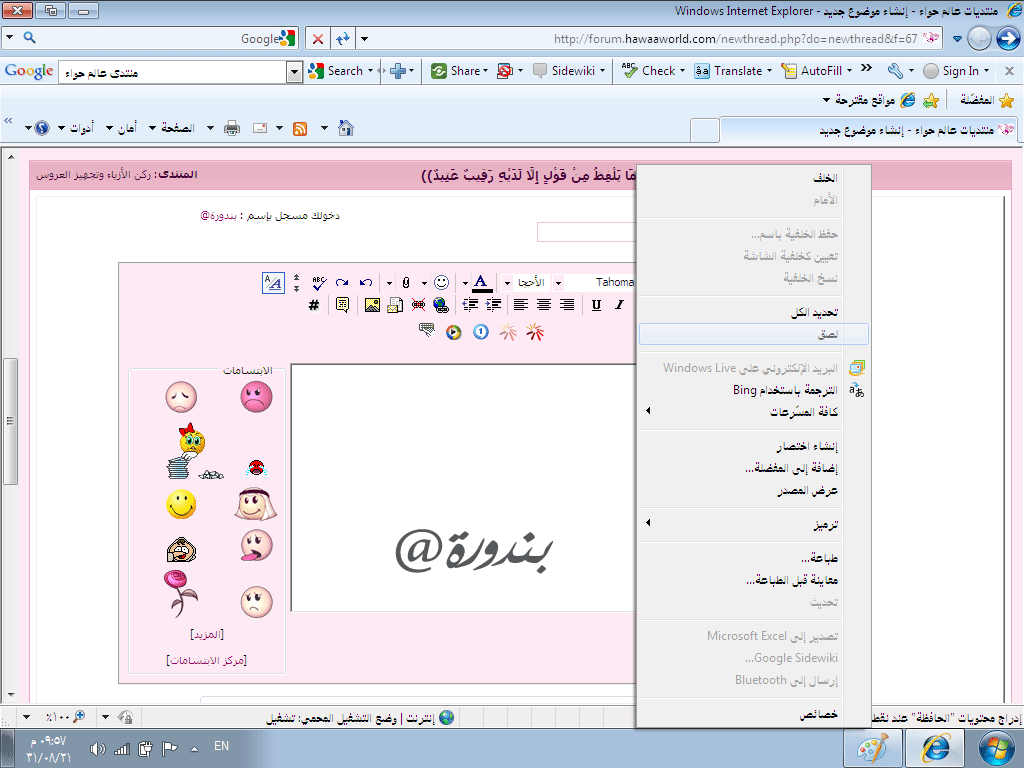Open the text color dropdown arrow

pyautogui.click(x=465, y=283)
